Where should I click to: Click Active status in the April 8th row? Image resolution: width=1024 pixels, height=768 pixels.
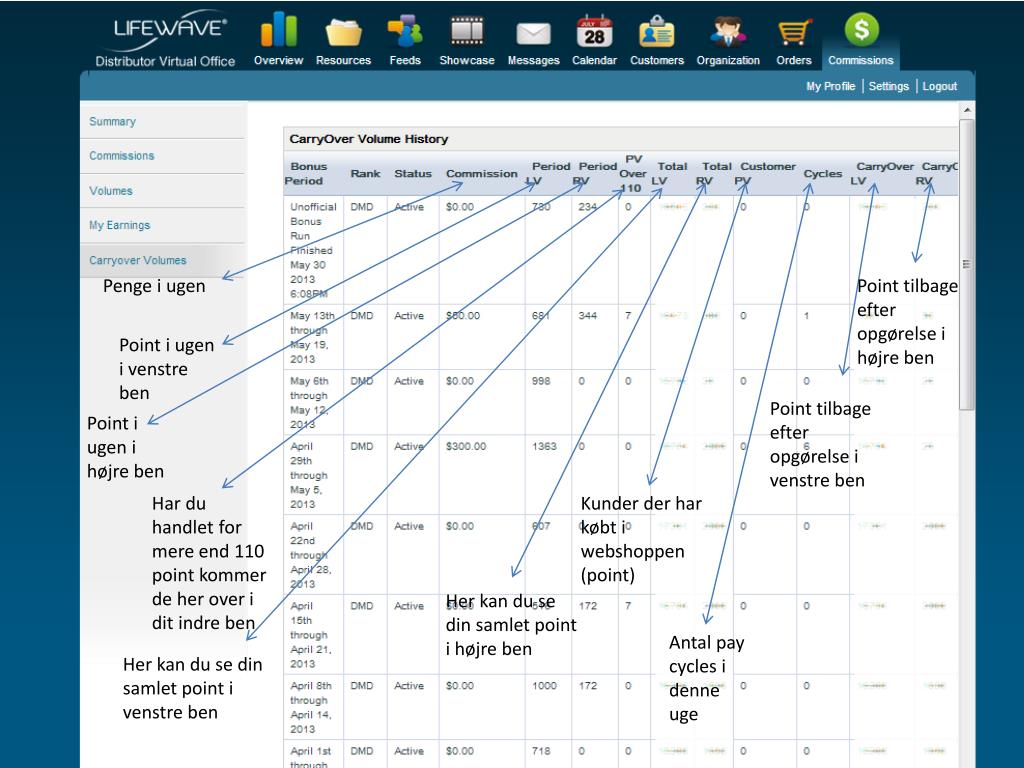pos(409,686)
